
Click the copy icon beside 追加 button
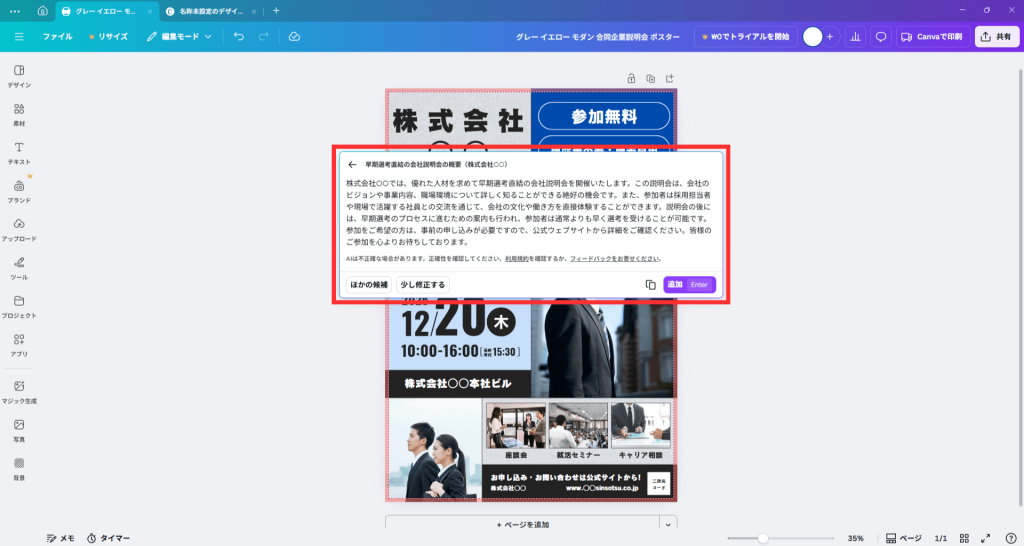tap(650, 285)
